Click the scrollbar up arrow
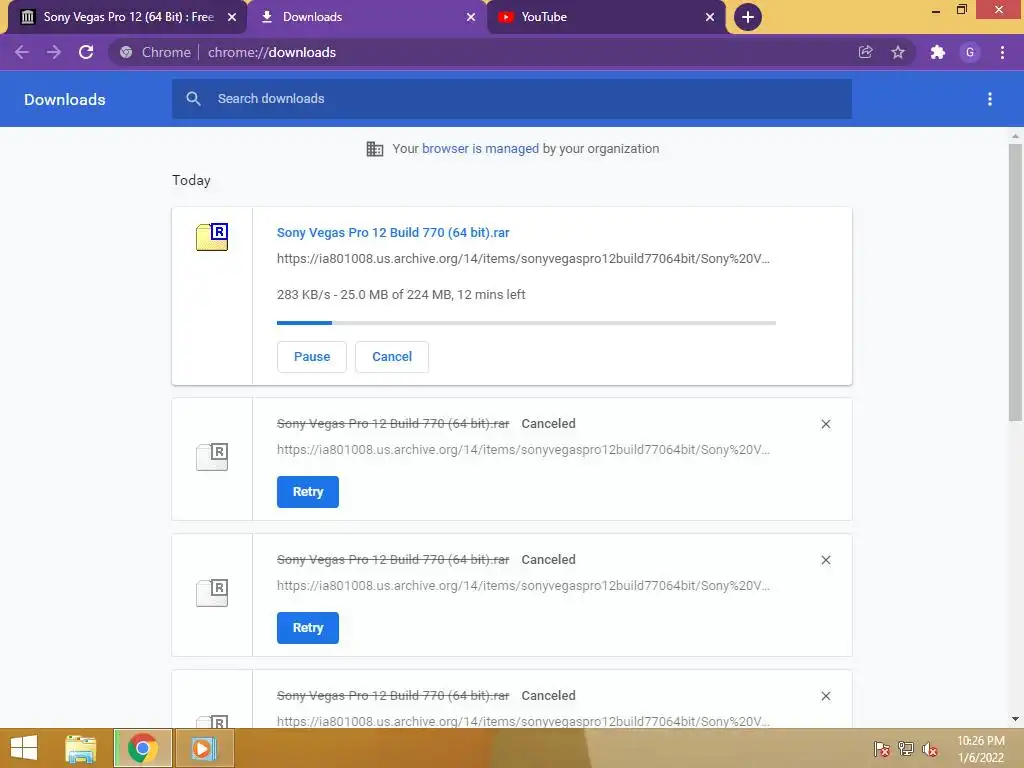 tap(1015, 136)
